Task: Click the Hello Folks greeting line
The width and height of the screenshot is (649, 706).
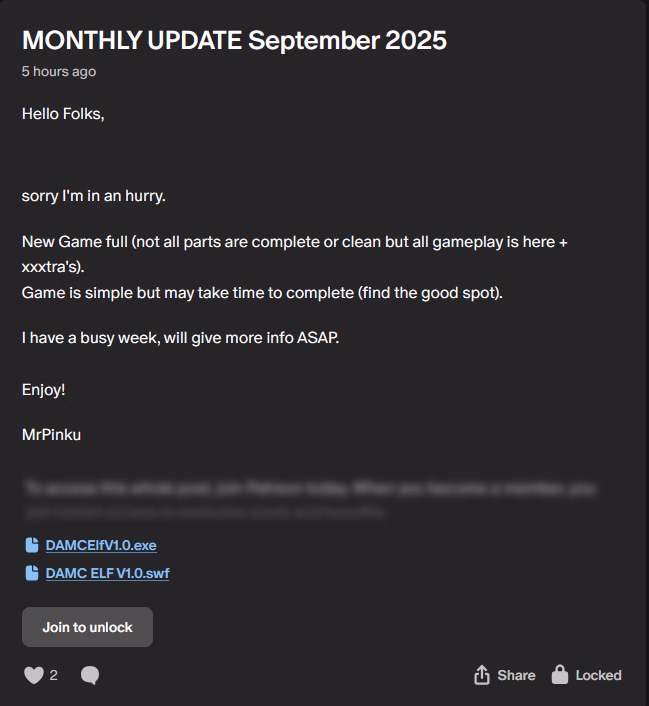Action: (x=63, y=114)
